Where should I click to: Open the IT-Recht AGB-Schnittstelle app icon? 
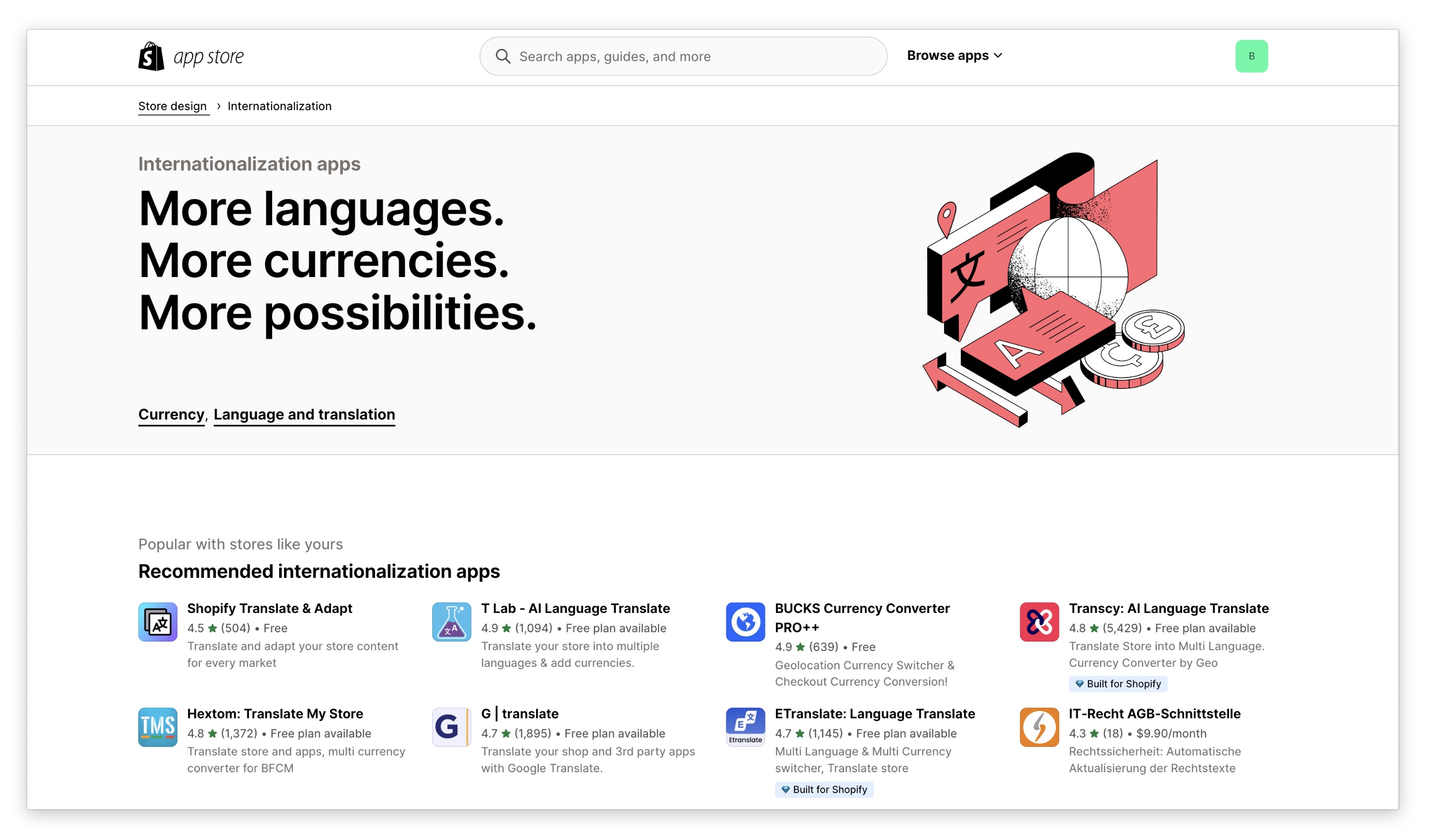click(1039, 727)
